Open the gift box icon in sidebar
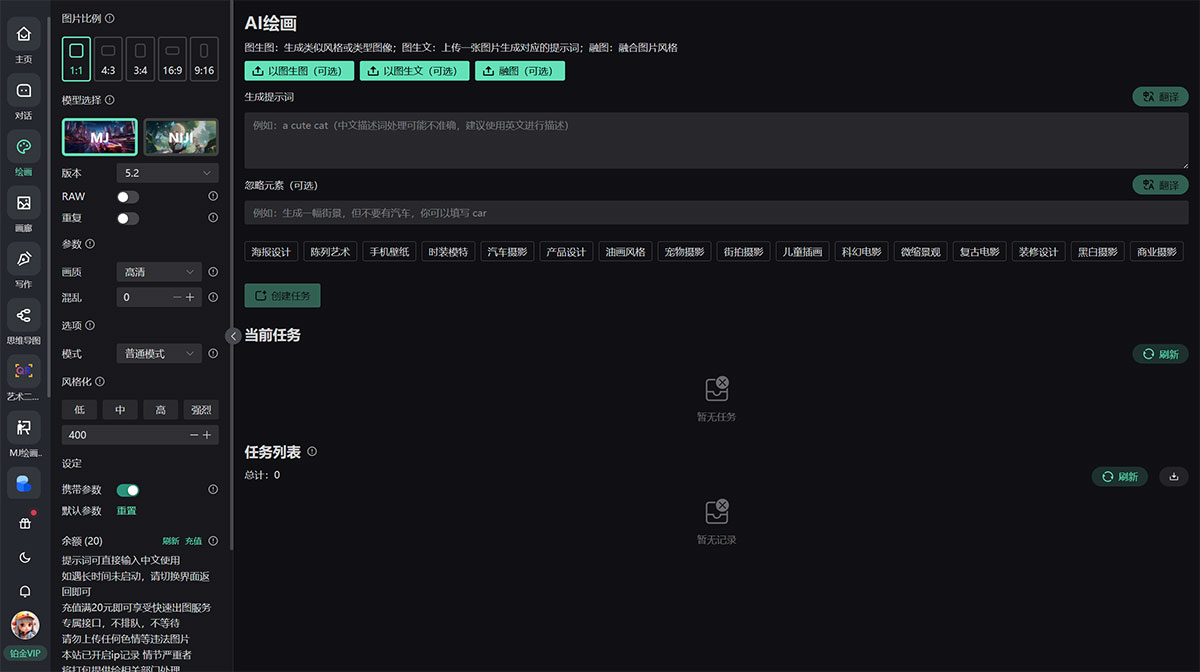Viewport: 1200px width, 672px height. 23,522
